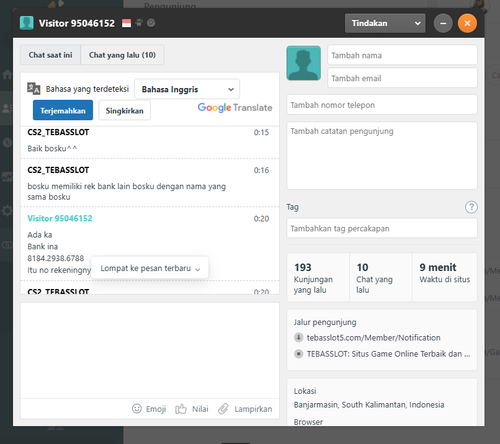Click Banjarmasin, South Kalimantan, Indonesia location text
This screenshot has height=444, width=500.
pyautogui.click(x=369, y=405)
